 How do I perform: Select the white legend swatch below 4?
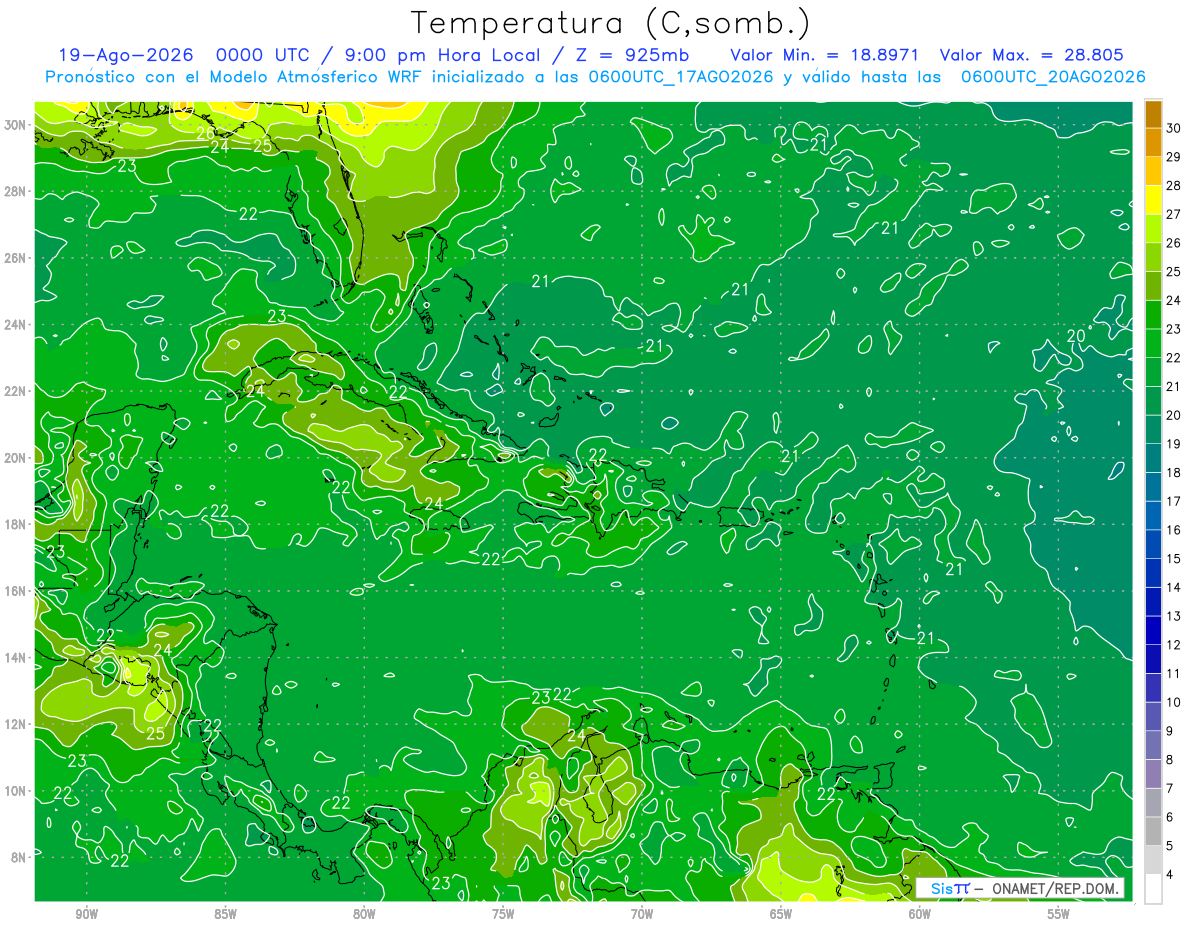(1153, 889)
